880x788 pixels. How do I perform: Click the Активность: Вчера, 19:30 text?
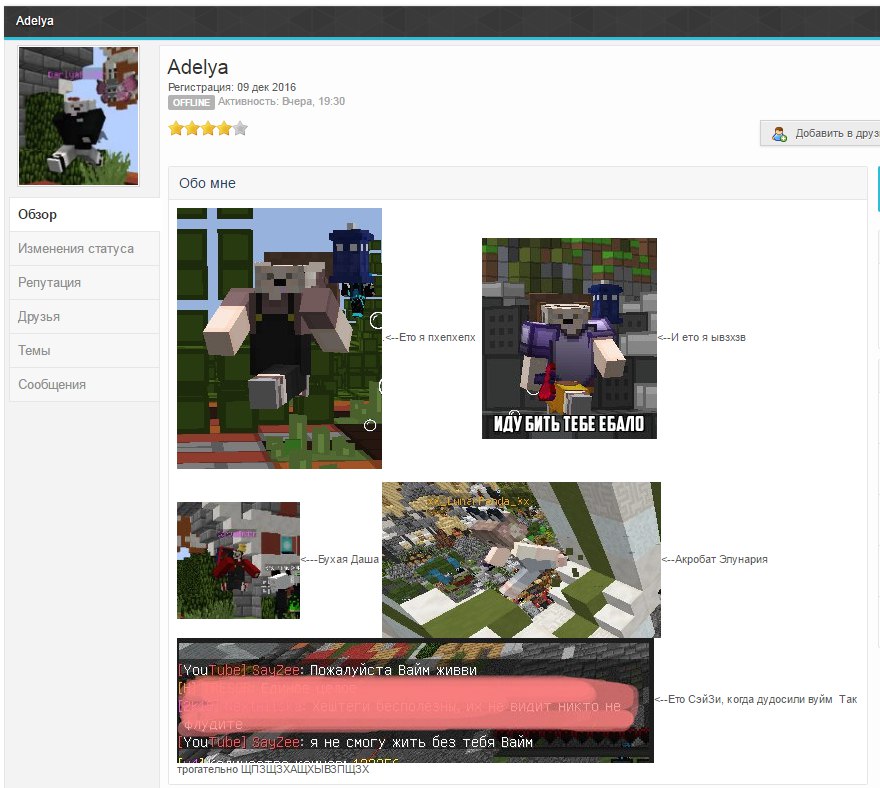pos(281,102)
